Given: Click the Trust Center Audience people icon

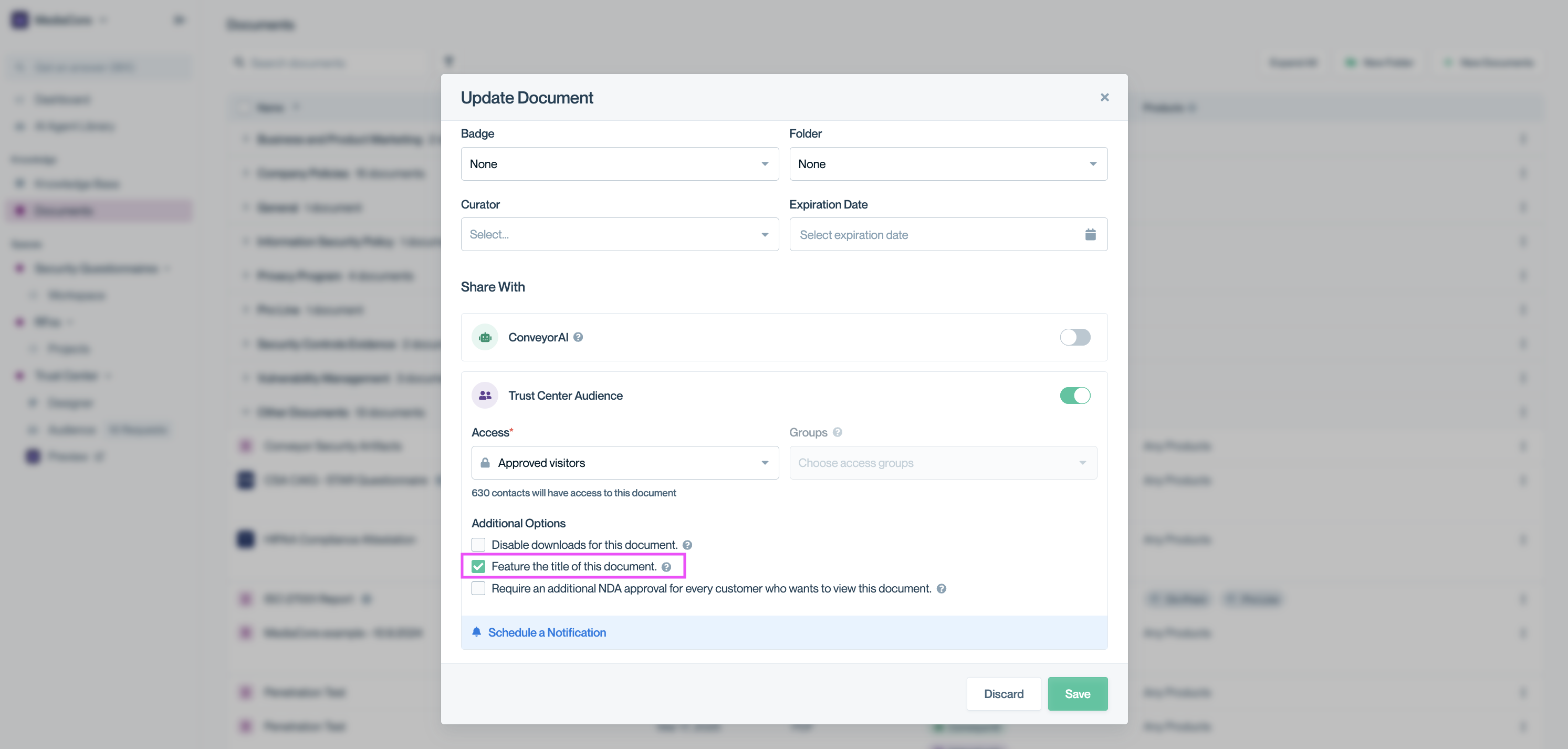Looking at the screenshot, I should point(485,396).
